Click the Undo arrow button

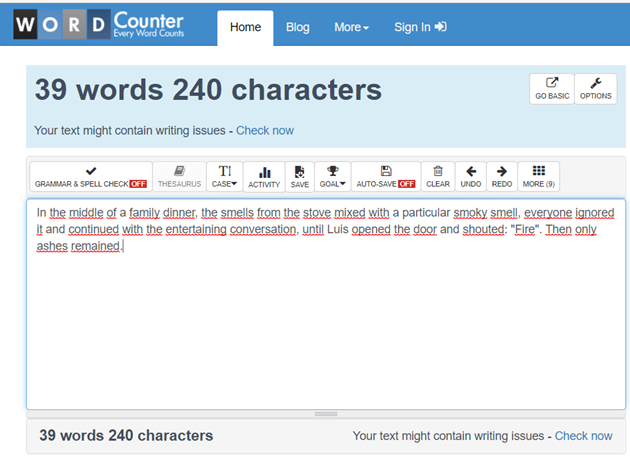coord(471,177)
